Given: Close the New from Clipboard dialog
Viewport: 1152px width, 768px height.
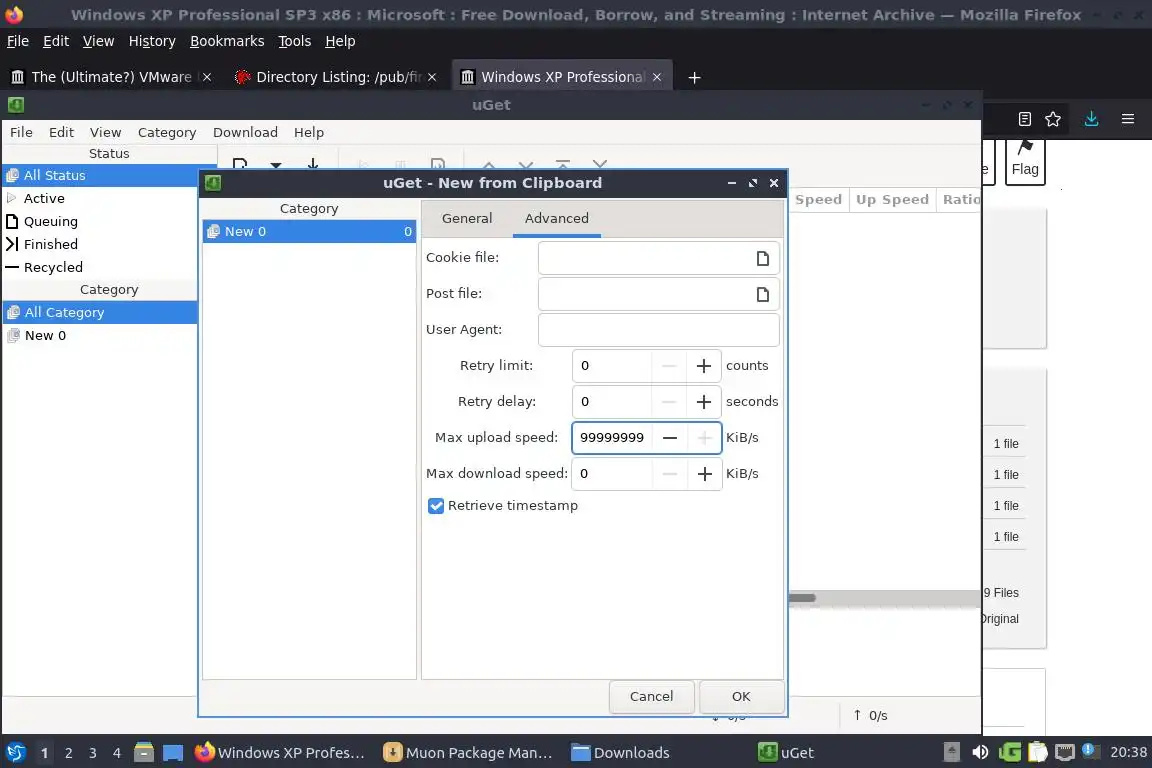Looking at the screenshot, I should point(774,183).
